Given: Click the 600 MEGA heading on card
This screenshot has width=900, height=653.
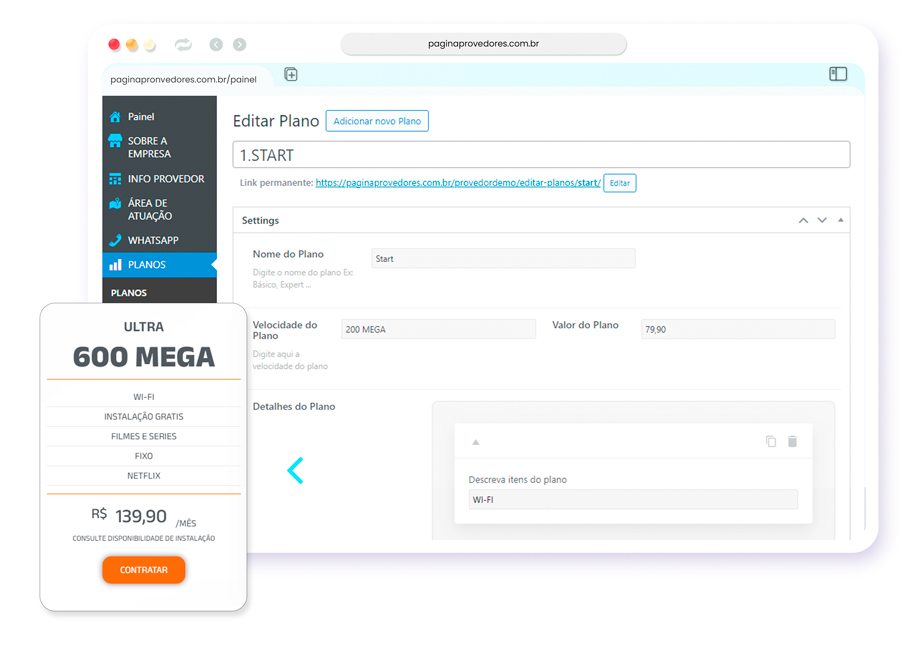Looking at the screenshot, I should coord(143,357).
